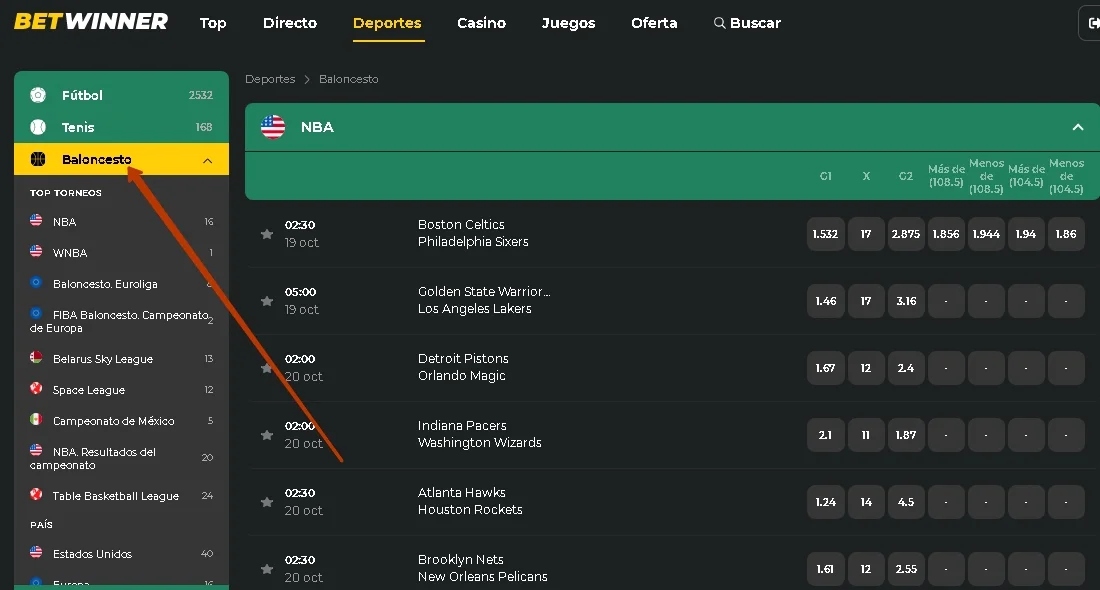Open Estados Unidos country filter
The width and height of the screenshot is (1100, 590).
(121, 554)
